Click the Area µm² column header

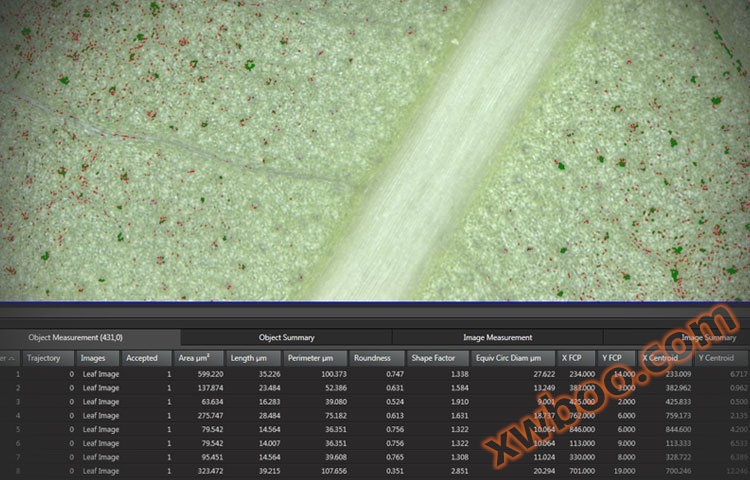198,357
